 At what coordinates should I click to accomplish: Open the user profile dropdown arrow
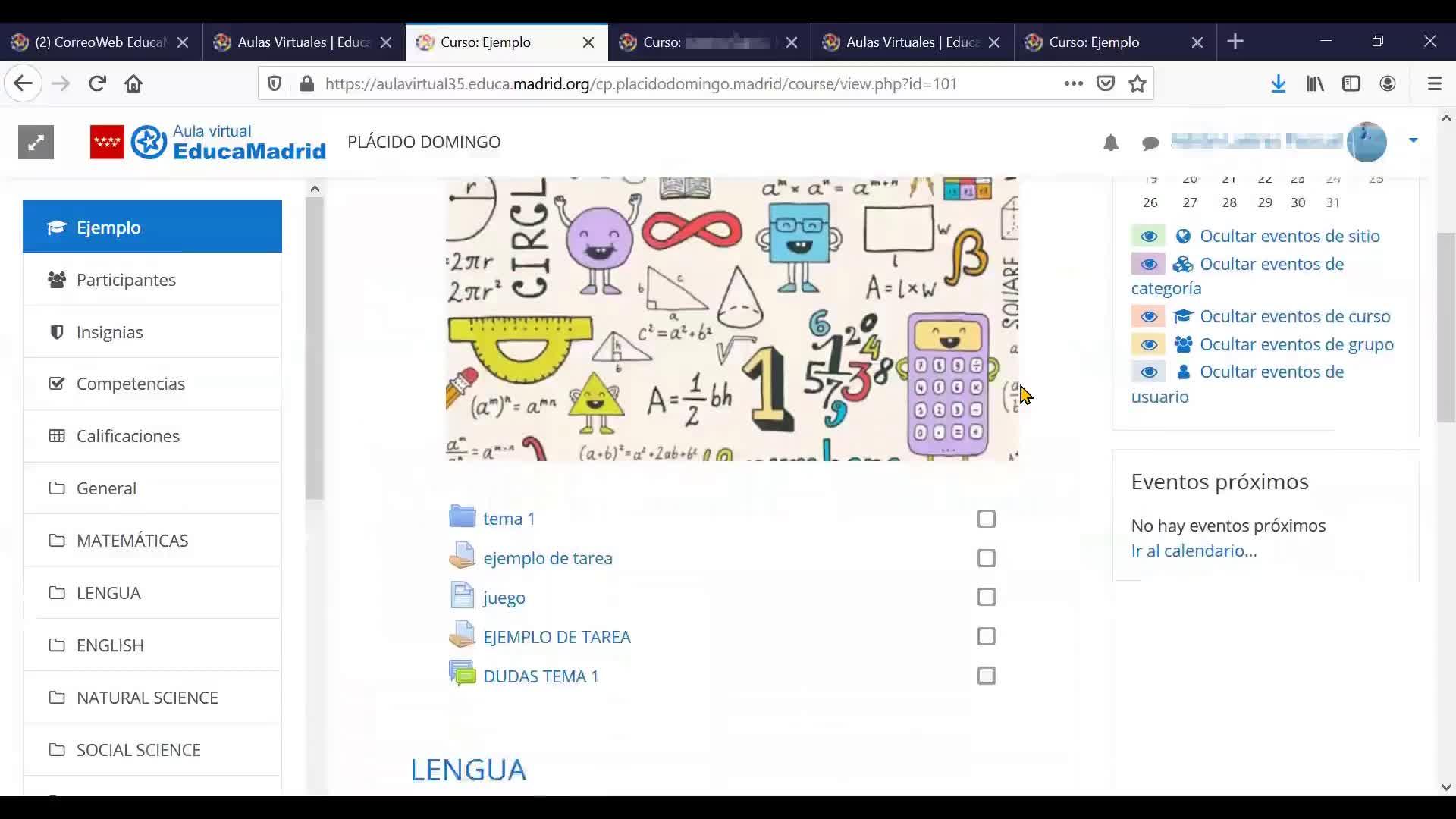pyautogui.click(x=1413, y=140)
